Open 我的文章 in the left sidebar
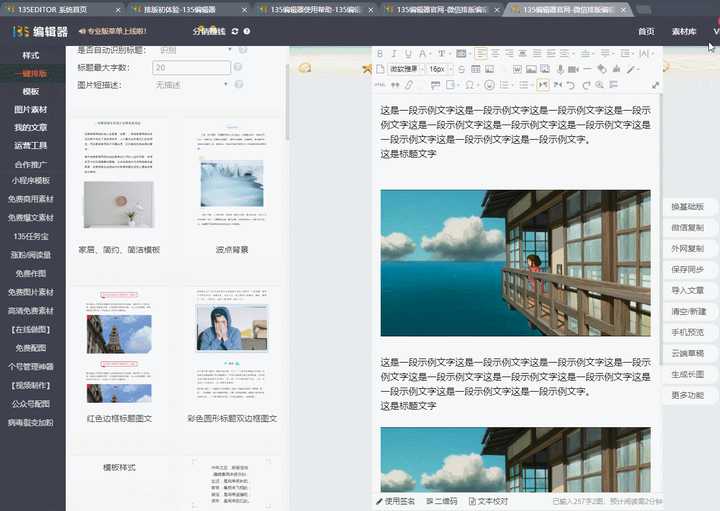 [31, 127]
